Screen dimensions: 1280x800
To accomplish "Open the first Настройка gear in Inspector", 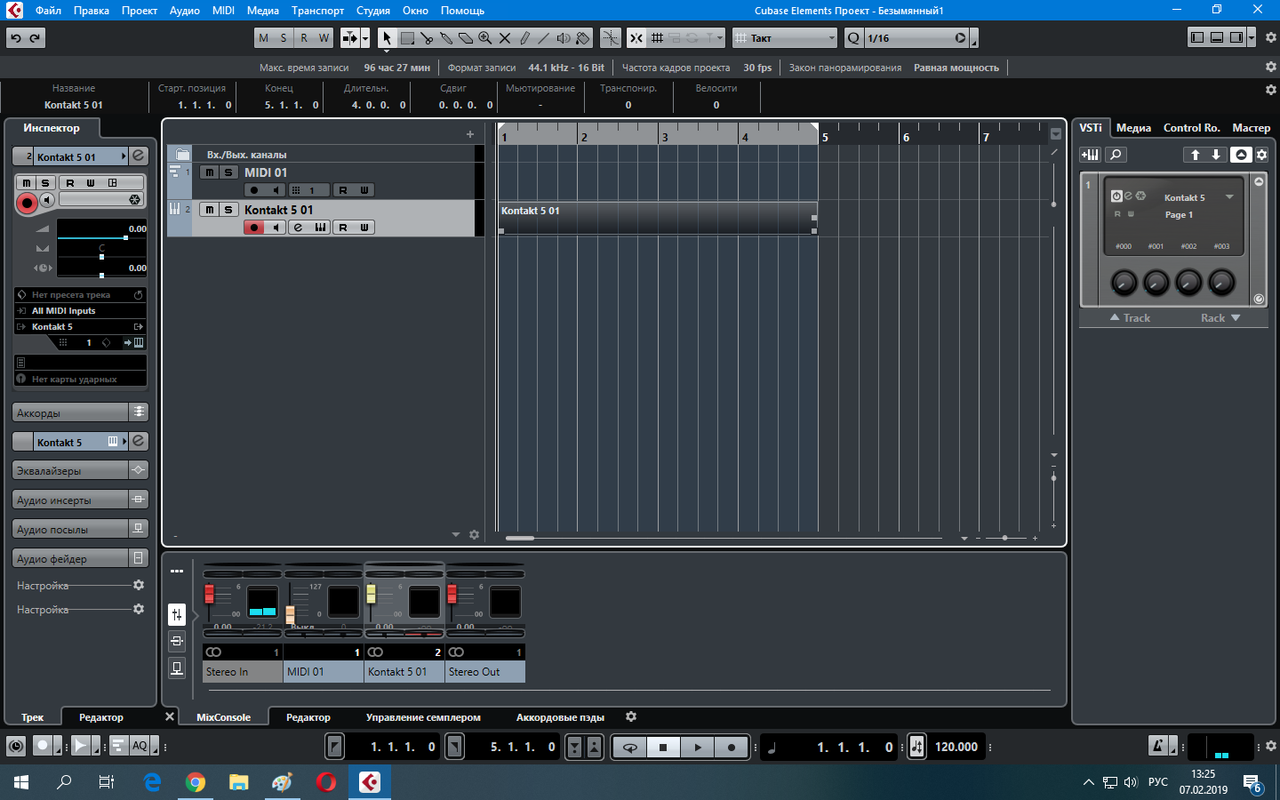I will [x=139, y=585].
